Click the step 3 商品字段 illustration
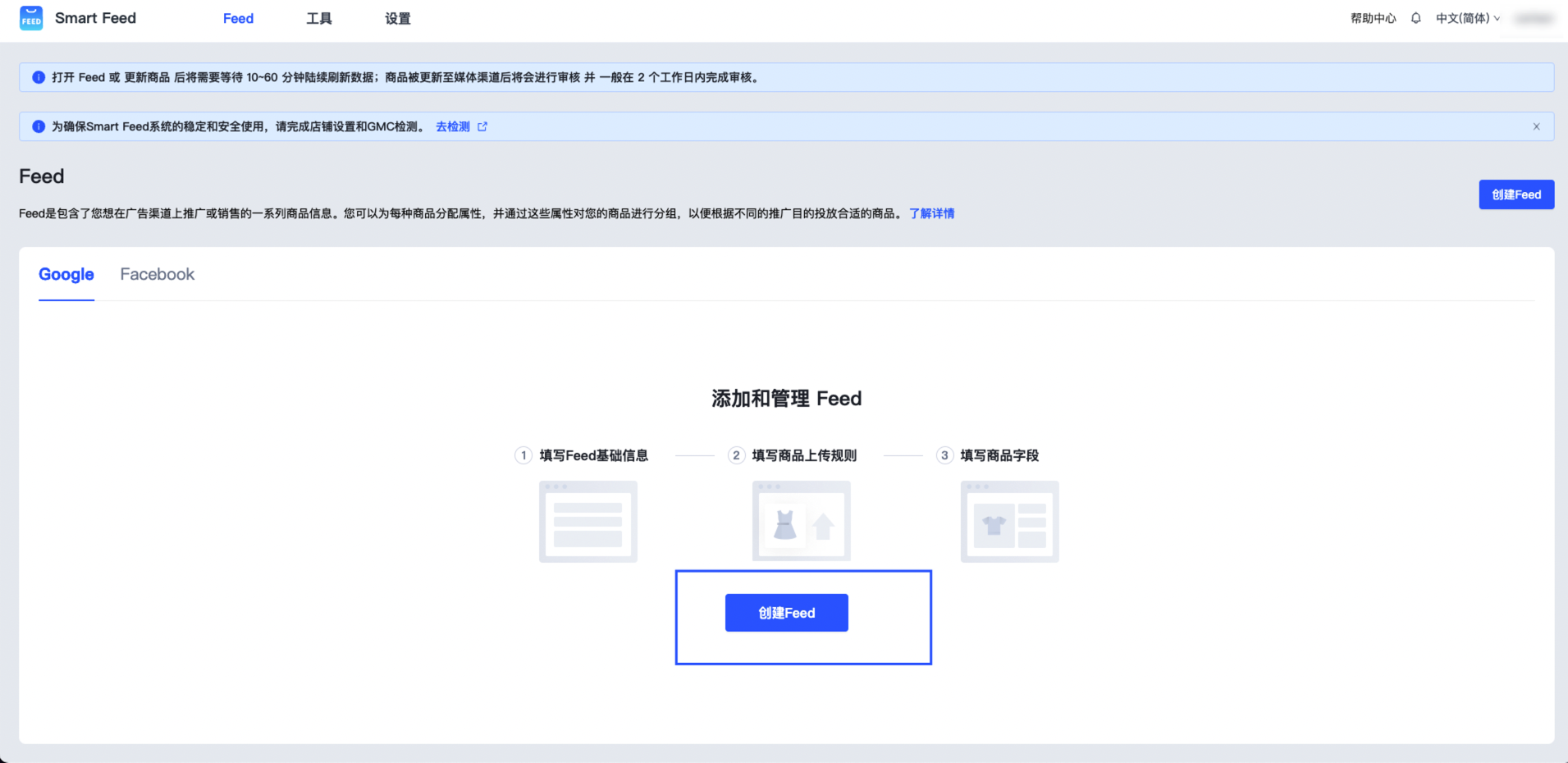Image resolution: width=1568 pixels, height=763 pixels. 1008,521
